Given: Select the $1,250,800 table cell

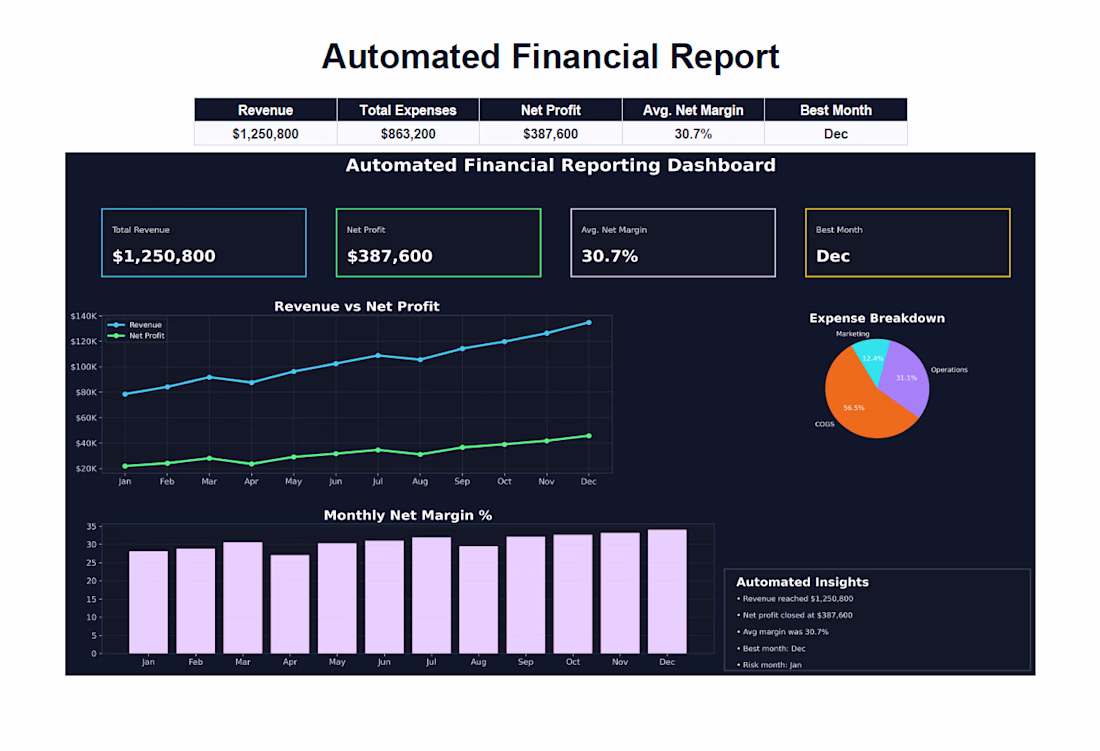Looking at the screenshot, I should (x=265, y=133).
